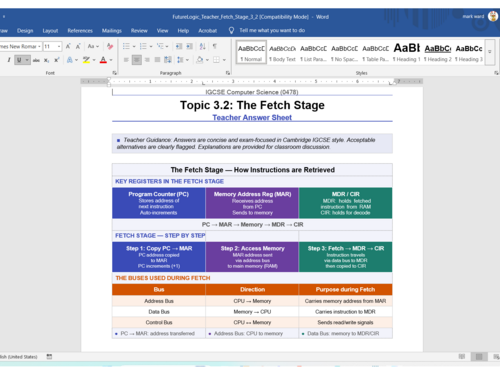Screen dimensions: 500x375
Task: Apply the Normal style
Action: pyautogui.click(x=251, y=52)
